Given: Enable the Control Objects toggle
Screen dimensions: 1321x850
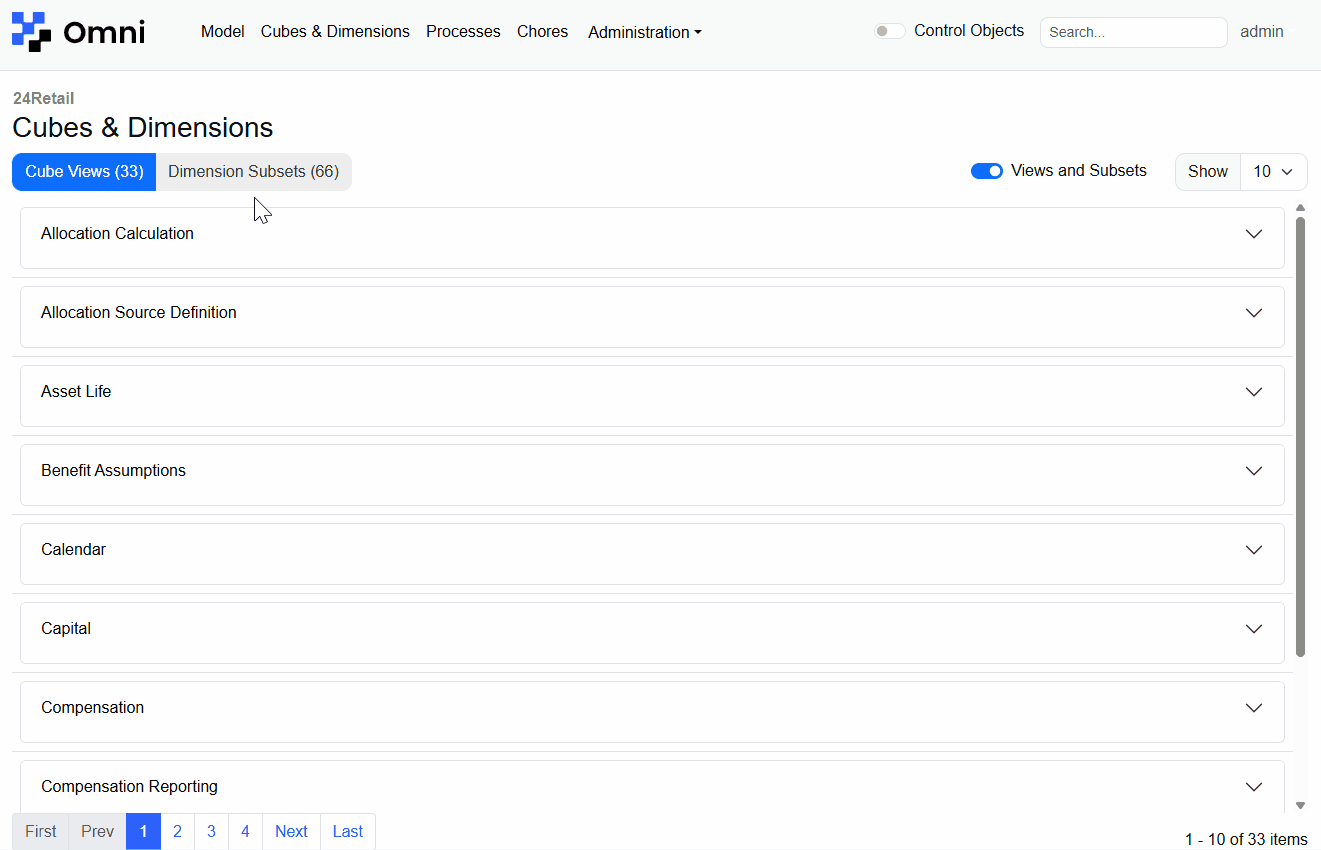Looking at the screenshot, I should [889, 31].
